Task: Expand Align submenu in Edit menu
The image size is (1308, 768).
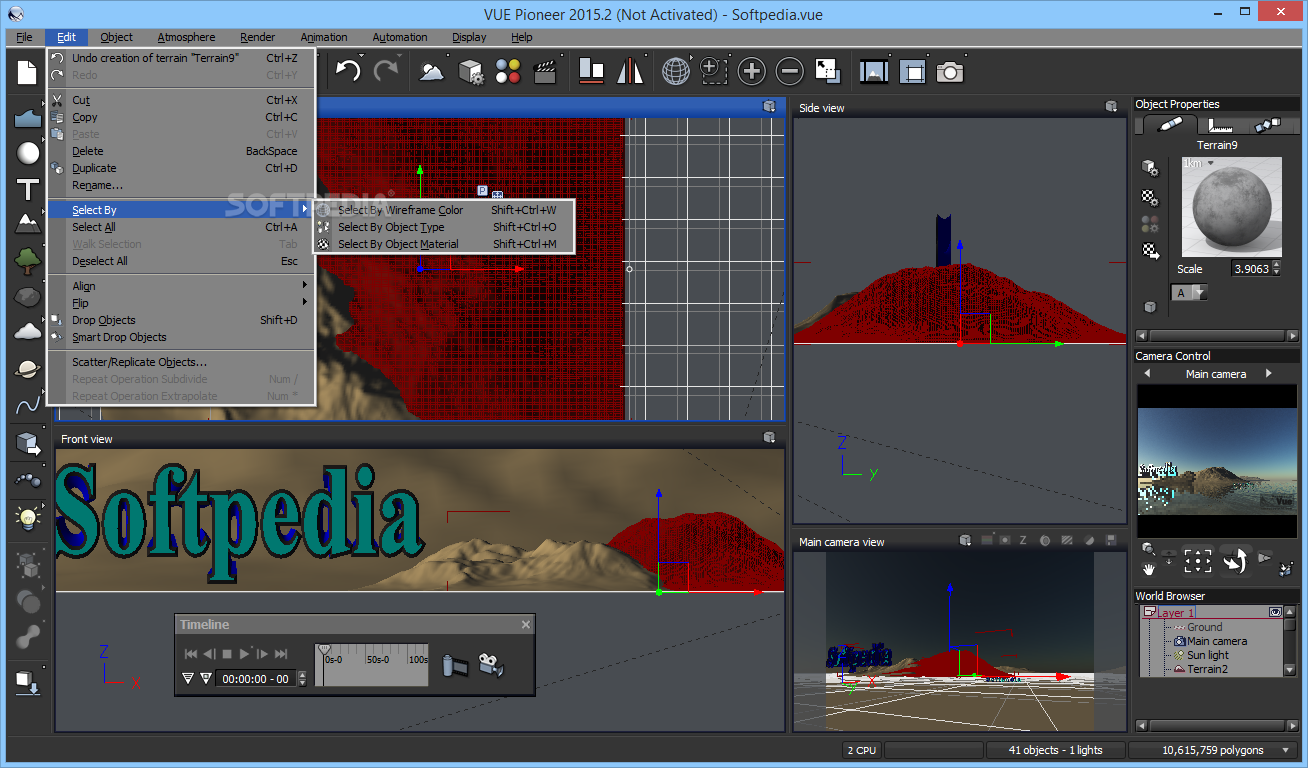Action: (x=181, y=286)
